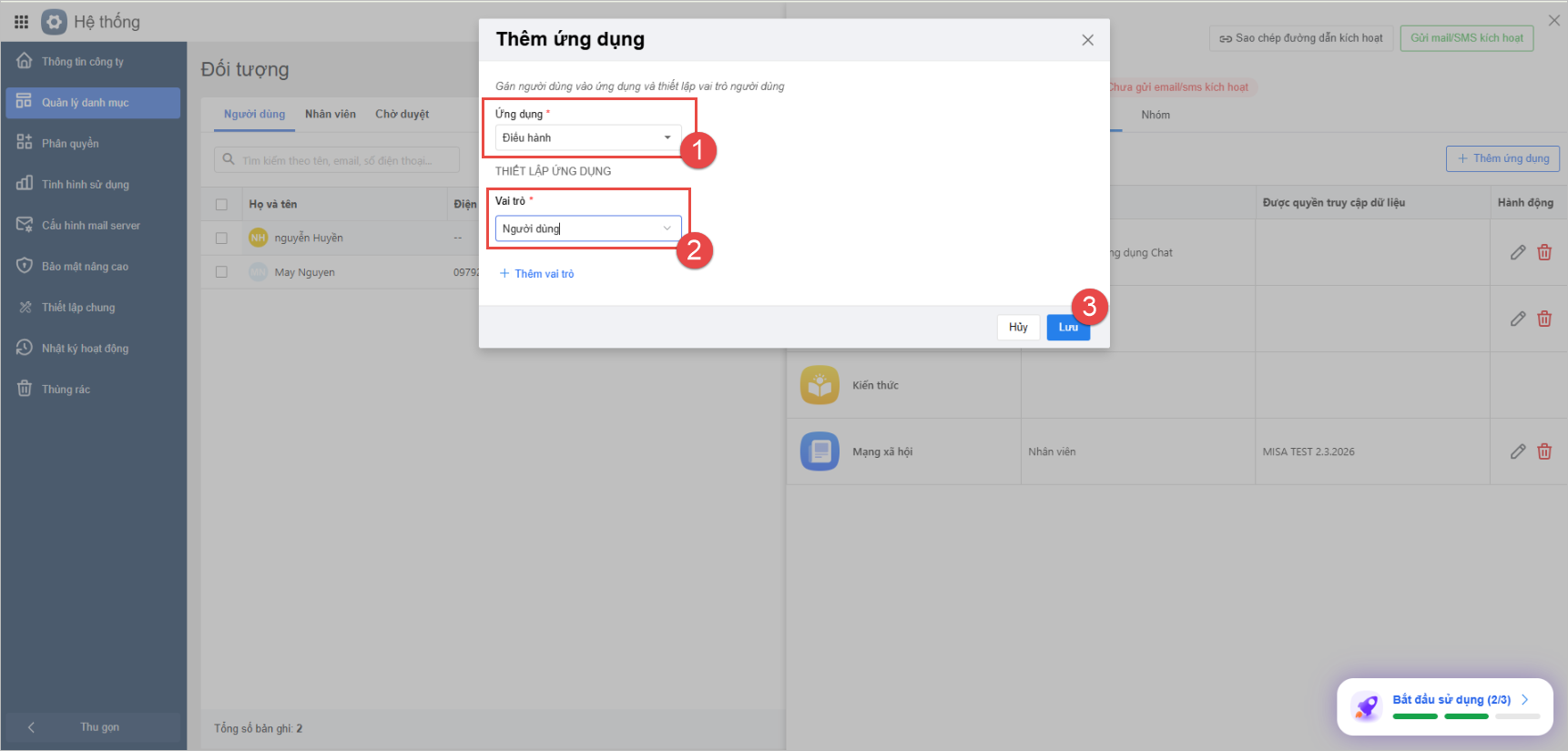Click May Nguyen avatar icon

[259, 272]
